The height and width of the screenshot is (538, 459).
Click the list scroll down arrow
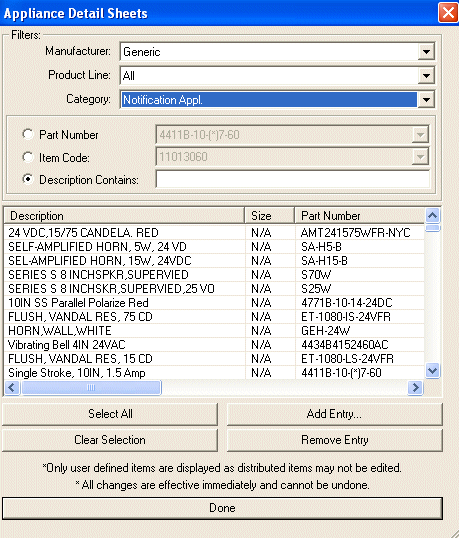432,371
